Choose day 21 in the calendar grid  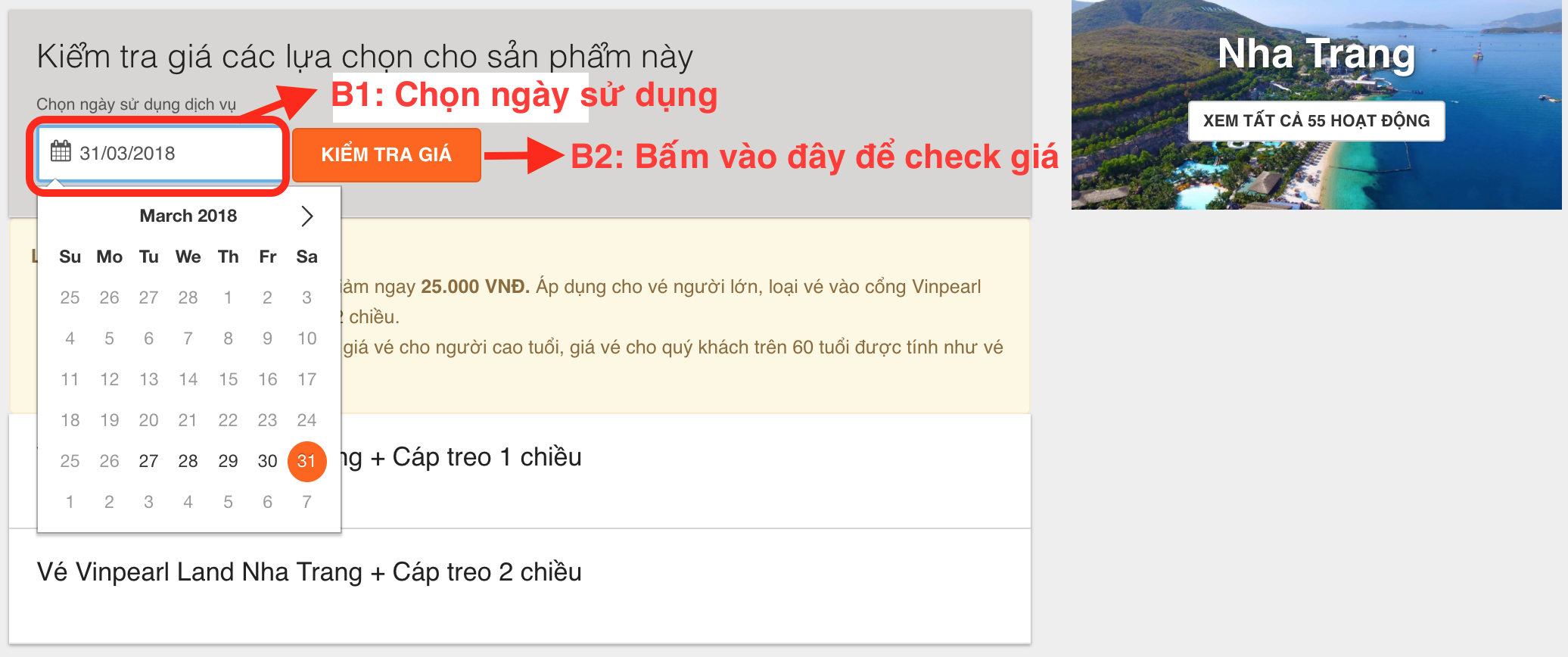pos(188,420)
